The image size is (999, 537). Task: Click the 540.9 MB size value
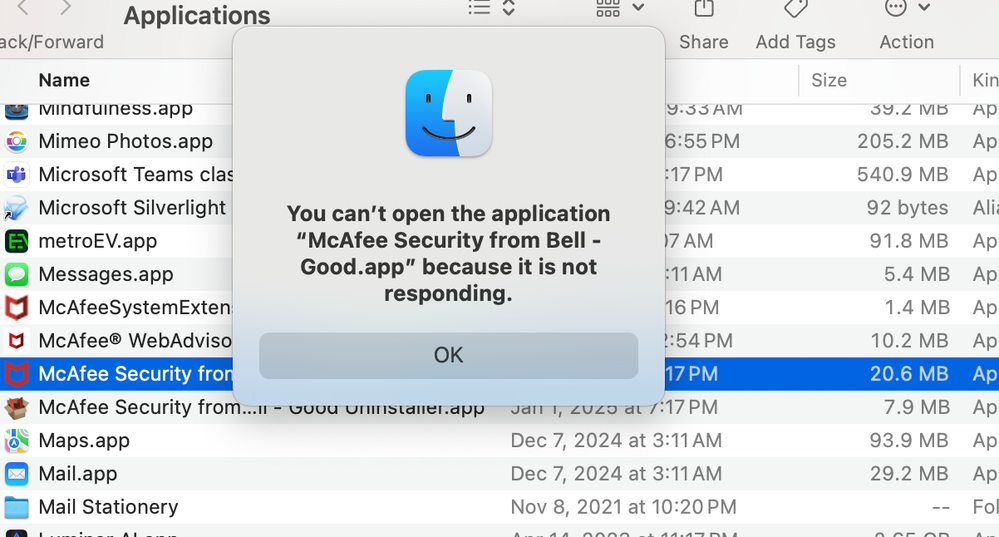[903, 175]
